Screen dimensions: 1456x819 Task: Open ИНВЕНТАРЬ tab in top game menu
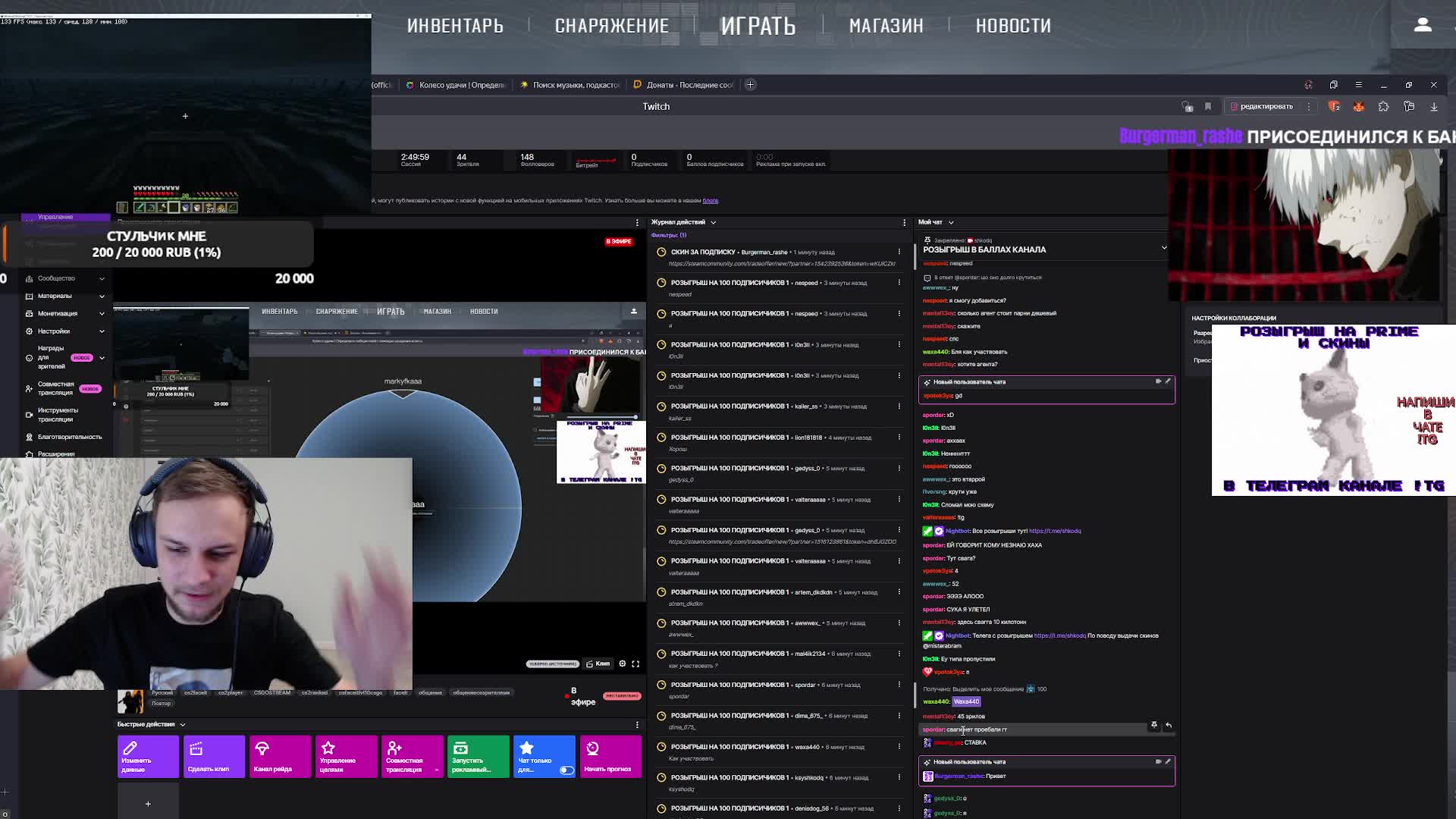click(x=455, y=26)
